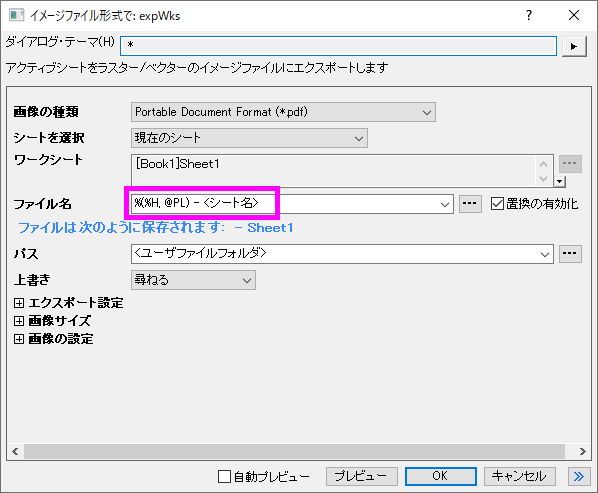Expand the 画像サイズ section
Image resolution: width=598 pixels, height=493 pixels.
tap(19, 321)
